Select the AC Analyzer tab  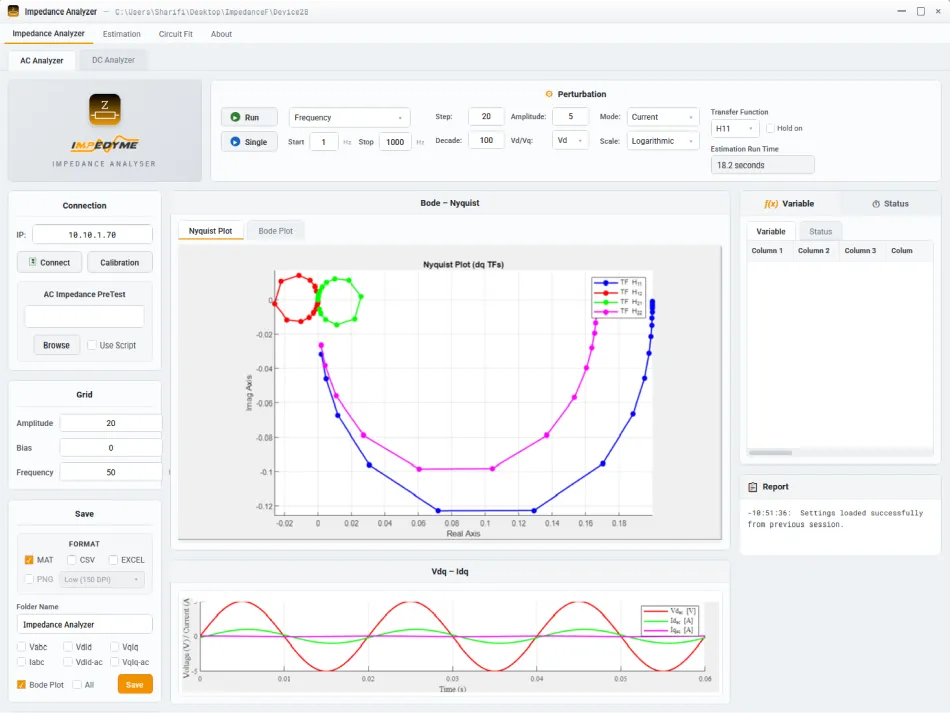(x=42, y=61)
